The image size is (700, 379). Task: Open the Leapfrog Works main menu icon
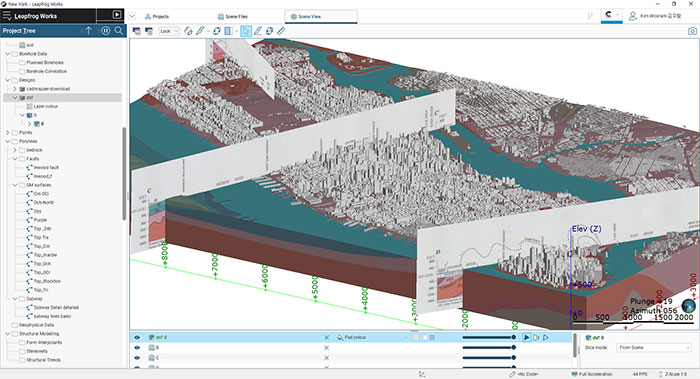[x=7, y=16]
